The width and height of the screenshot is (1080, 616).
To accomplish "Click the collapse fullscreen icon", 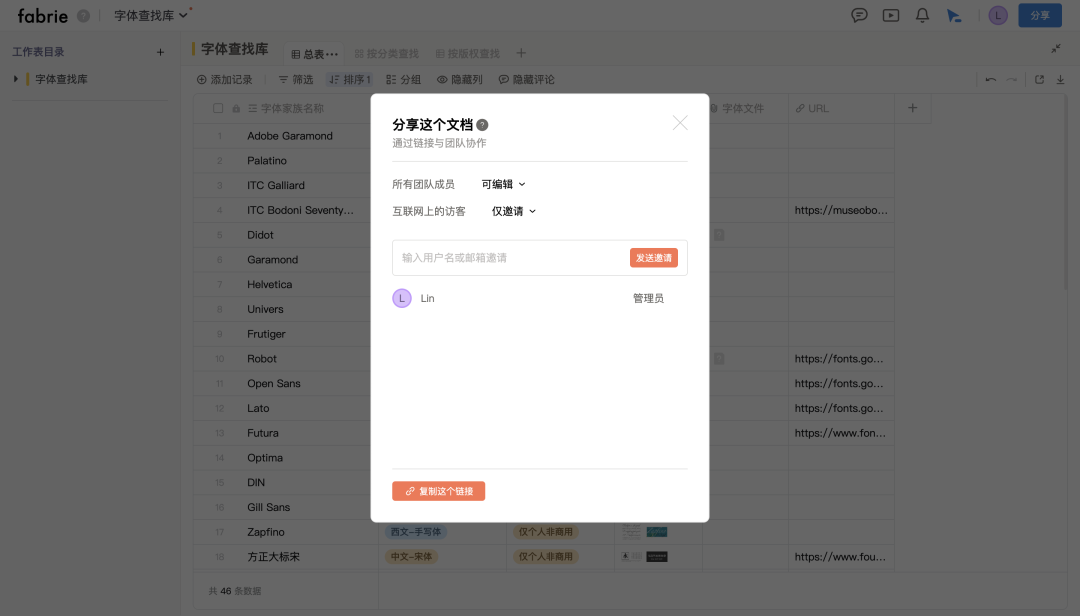I will pyautogui.click(x=1056, y=48).
